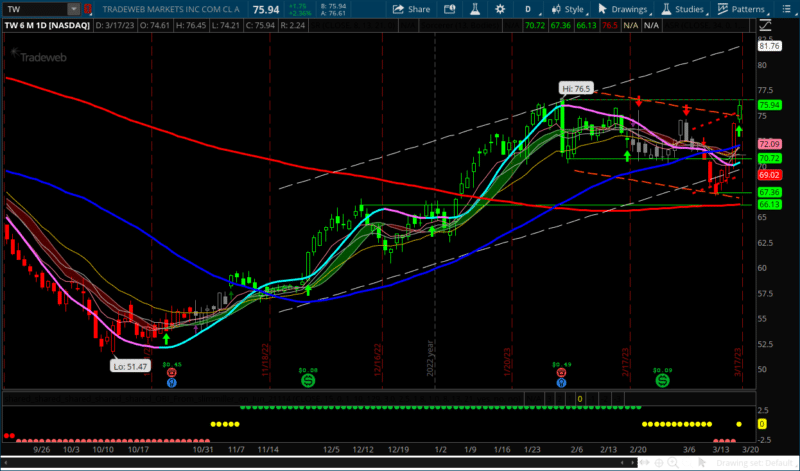Open the Drawings menu
This screenshot has height=471, width=800.
point(623,9)
